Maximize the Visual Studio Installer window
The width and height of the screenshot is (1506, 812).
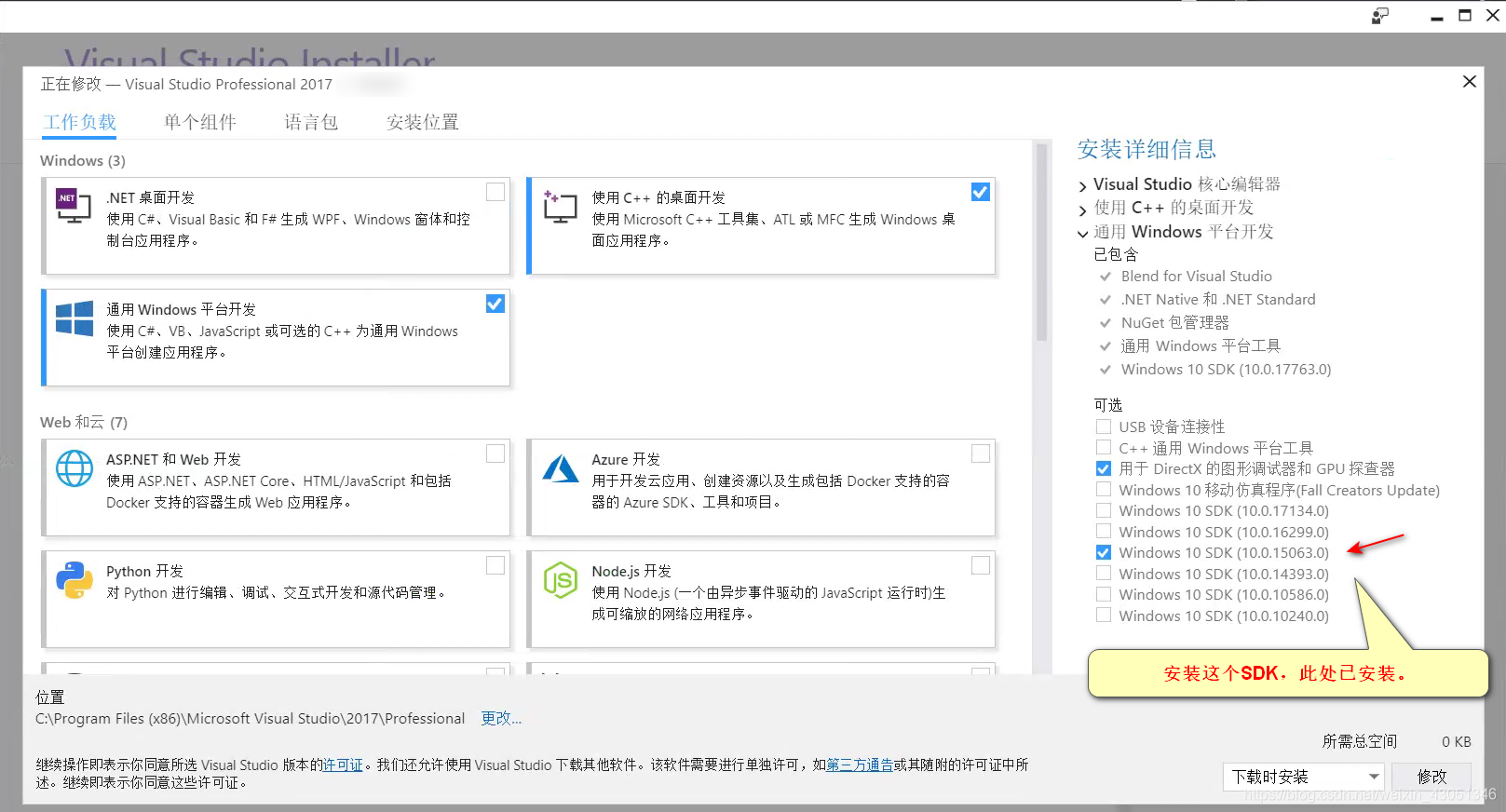(x=1465, y=16)
